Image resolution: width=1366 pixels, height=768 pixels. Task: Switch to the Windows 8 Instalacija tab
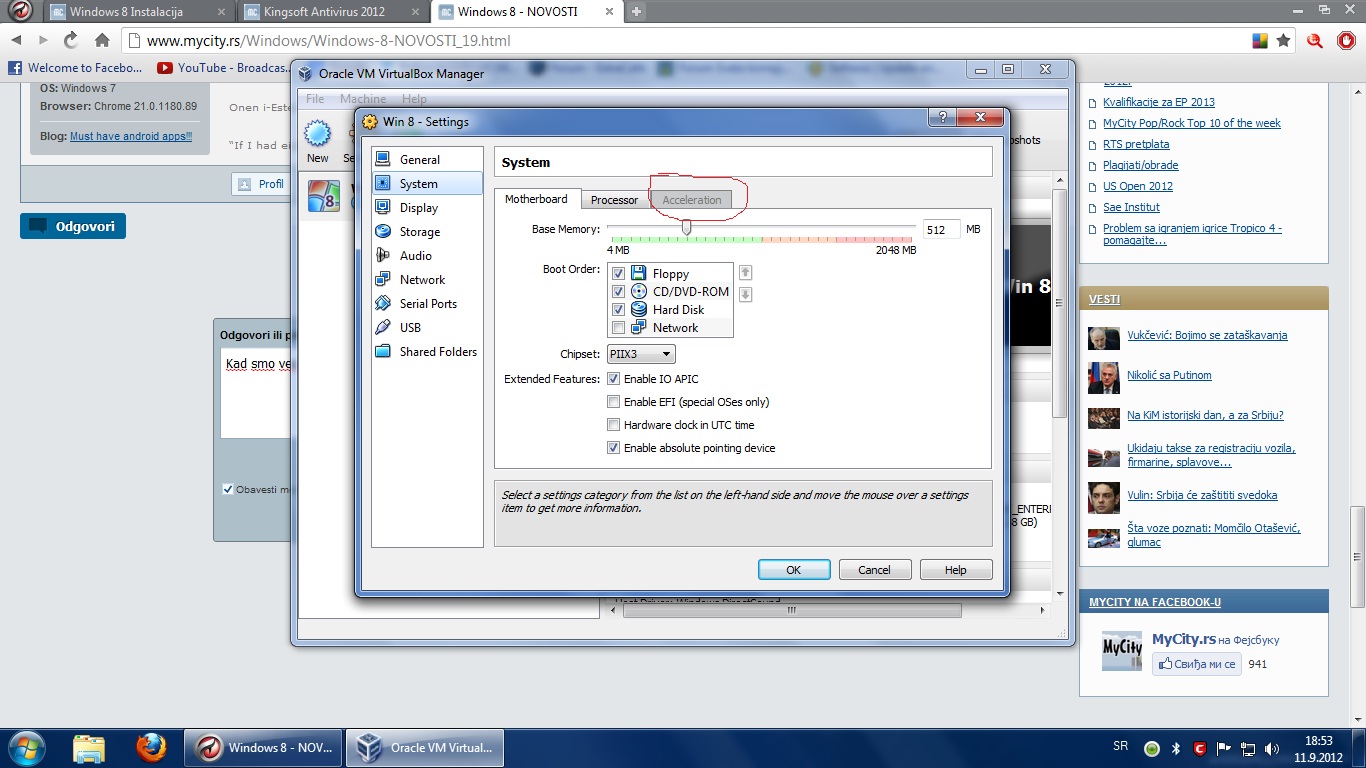coord(137,12)
